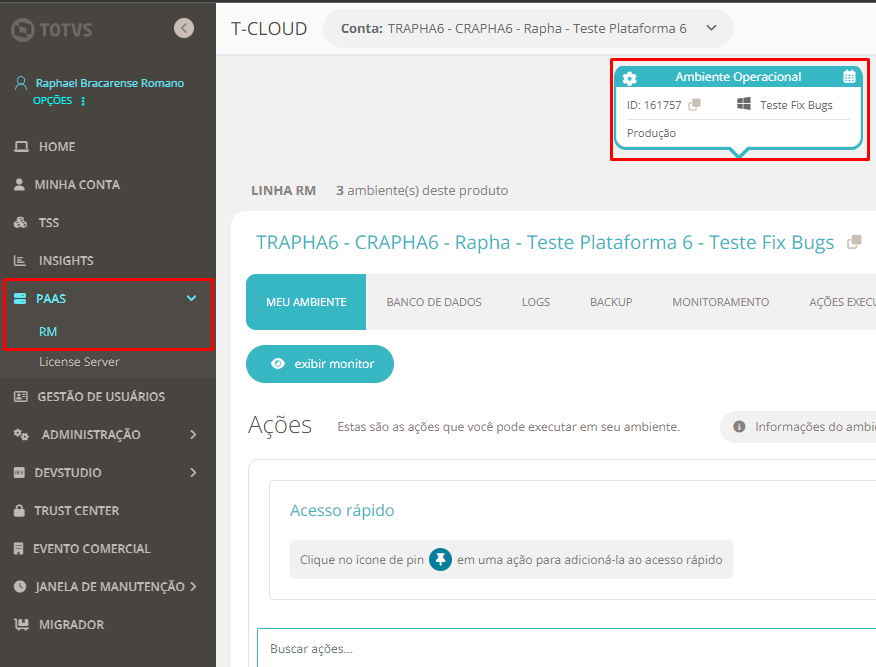876x667 pixels.
Task: Switch to the MONITORAMENTO tab
Action: tap(721, 302)
